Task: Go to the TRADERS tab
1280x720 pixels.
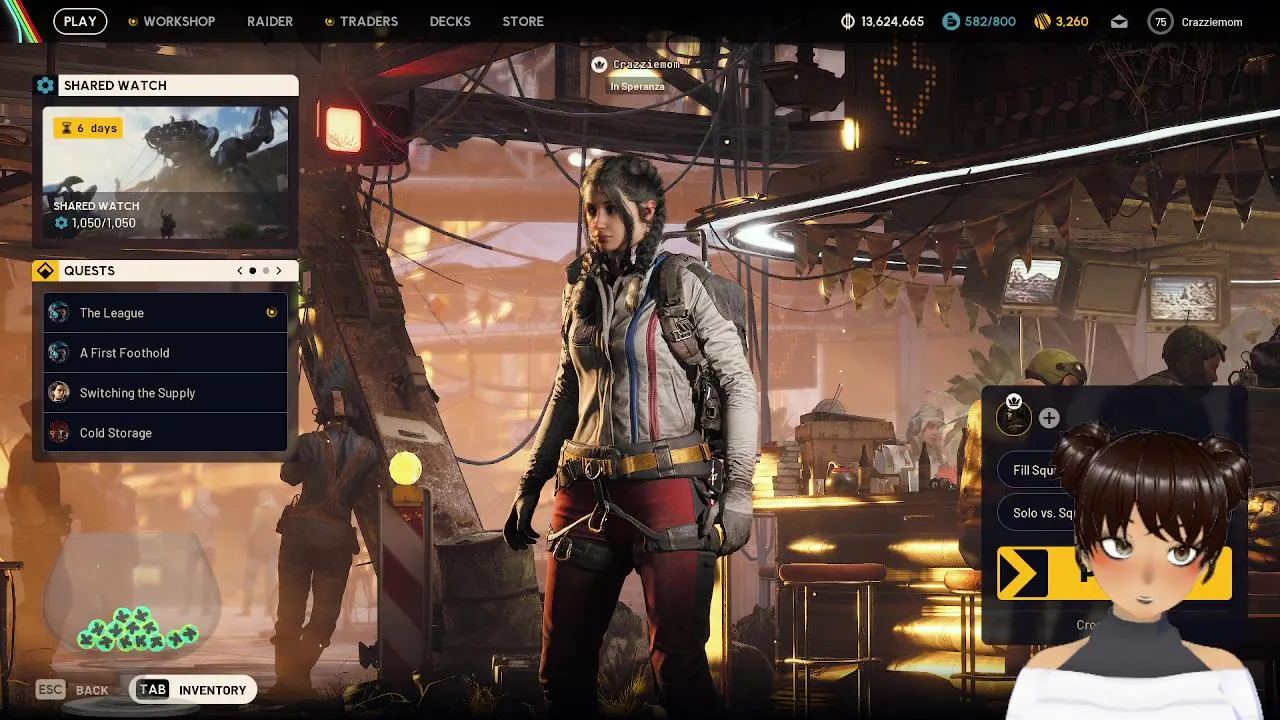Action: tap(369, 21)
